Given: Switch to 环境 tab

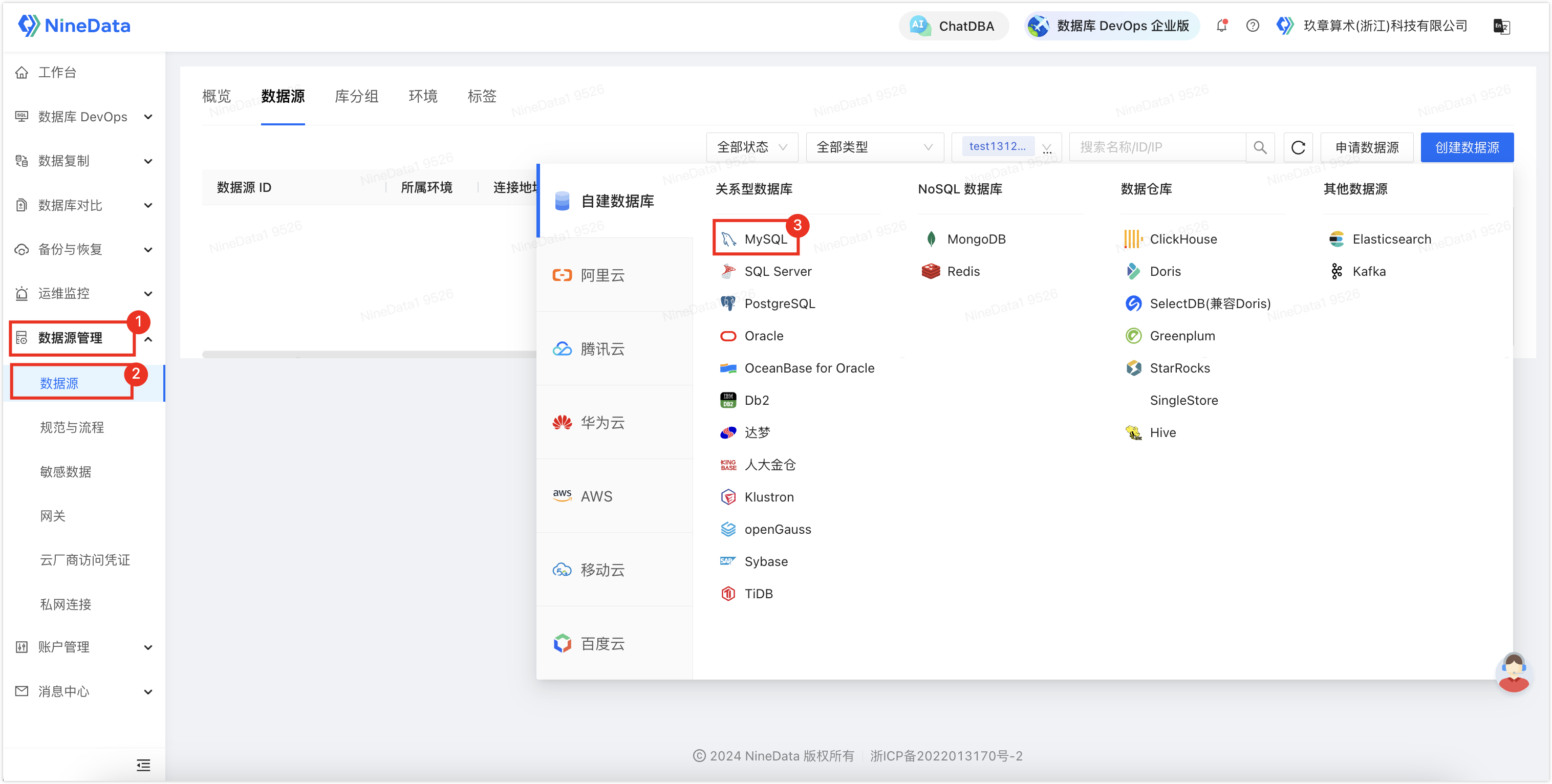Looking at the screenshot, I should (423, 96).
